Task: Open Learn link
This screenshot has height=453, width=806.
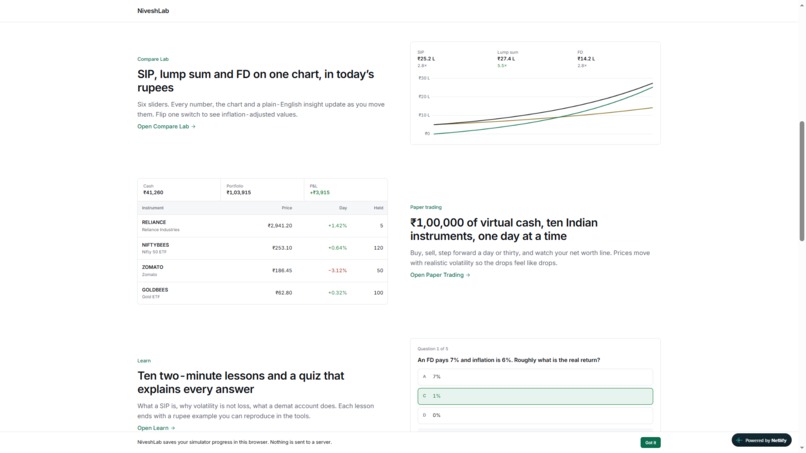Action: (156, 428)
